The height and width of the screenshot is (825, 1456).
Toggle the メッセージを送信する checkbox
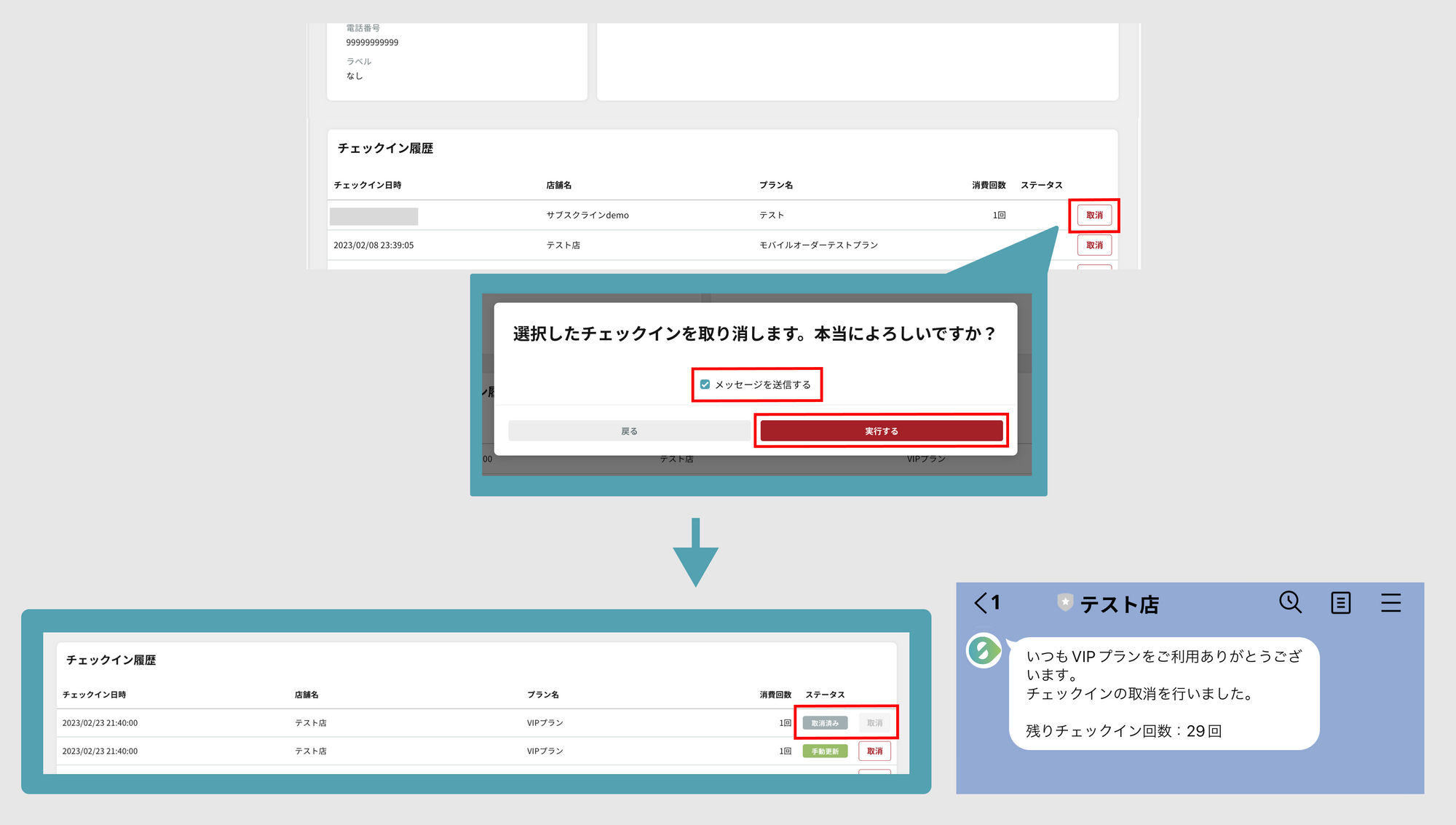point(705,384)
